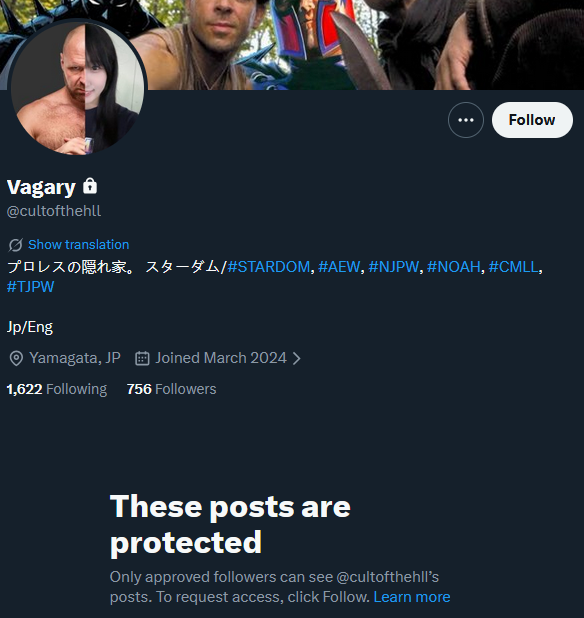The width and height of the screenshot is (584, 618).
Task: Open the three-dot more options menu
Action: (466, 120)
